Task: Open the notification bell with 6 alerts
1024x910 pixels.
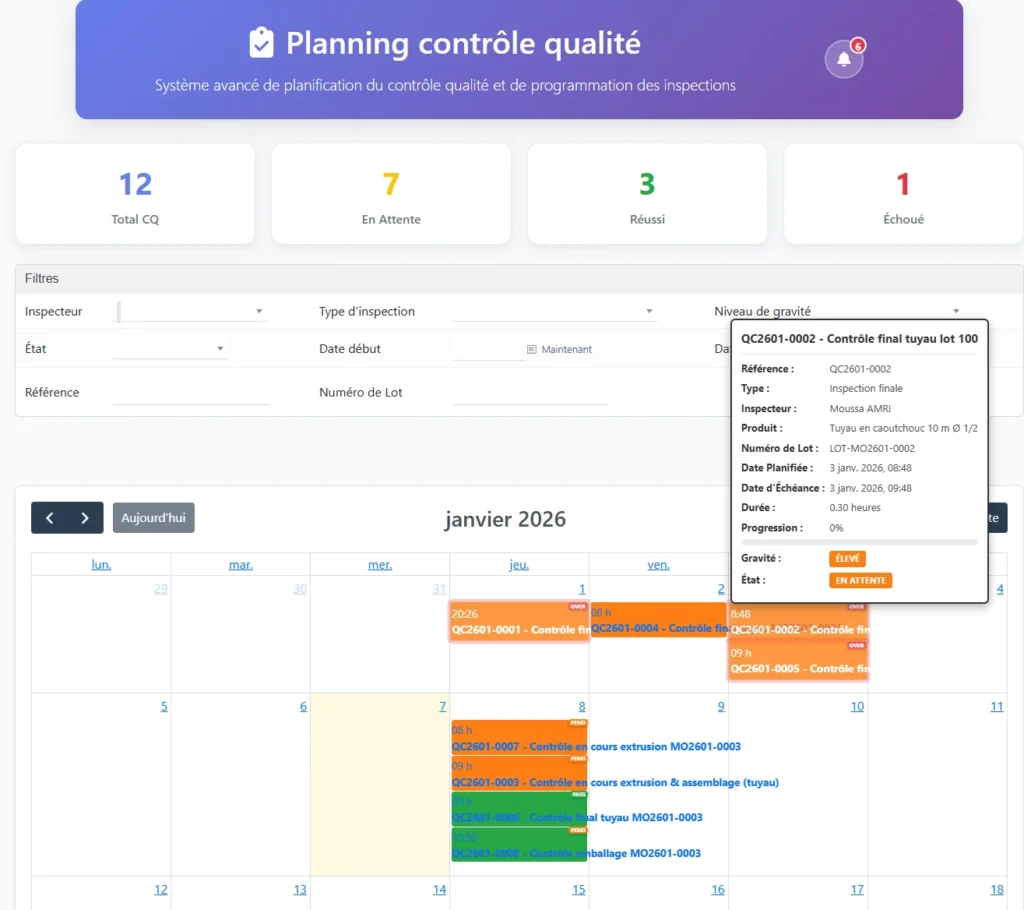Action: point(843,60)
